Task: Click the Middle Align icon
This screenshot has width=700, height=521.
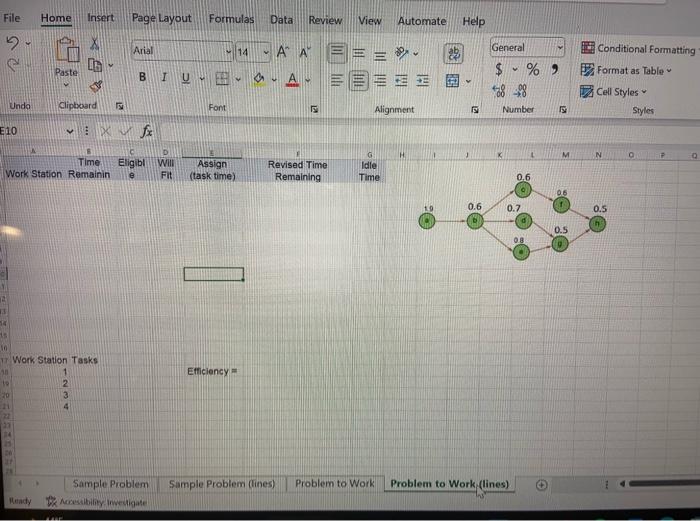Action: pos(358,54)
